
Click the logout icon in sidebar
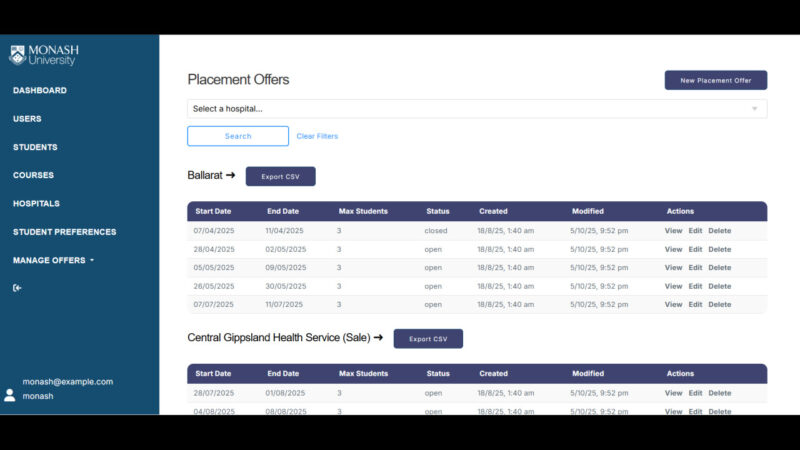(17, 288)
